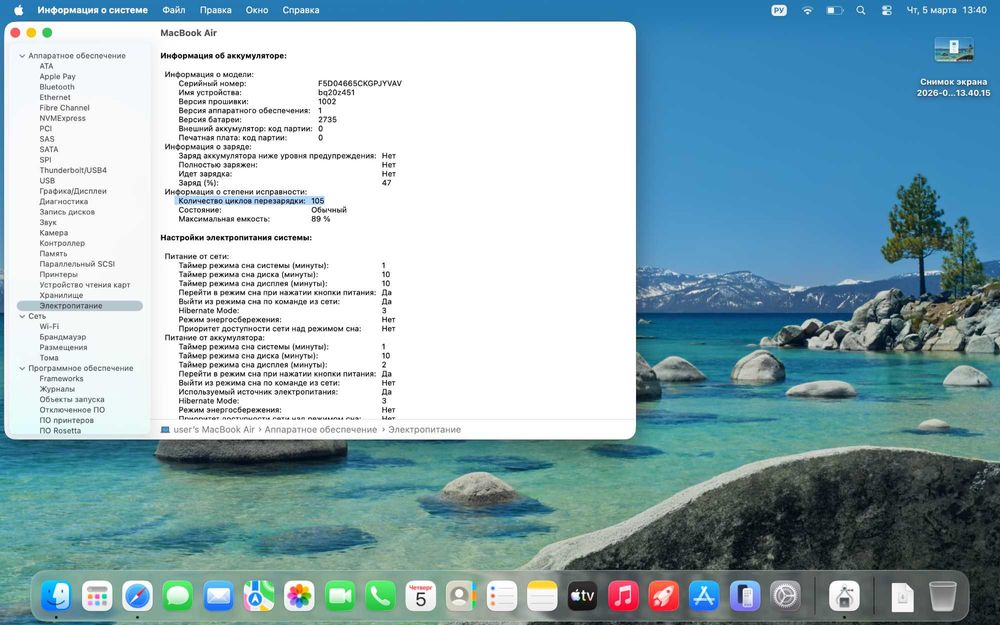This screenshot has width=1000, height=625.
Task: Open the Downloads document stack in Dock
Action: (902, 596)
